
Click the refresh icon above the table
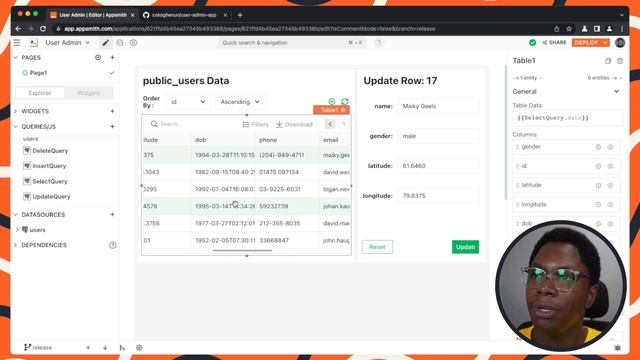pos(345,101)
